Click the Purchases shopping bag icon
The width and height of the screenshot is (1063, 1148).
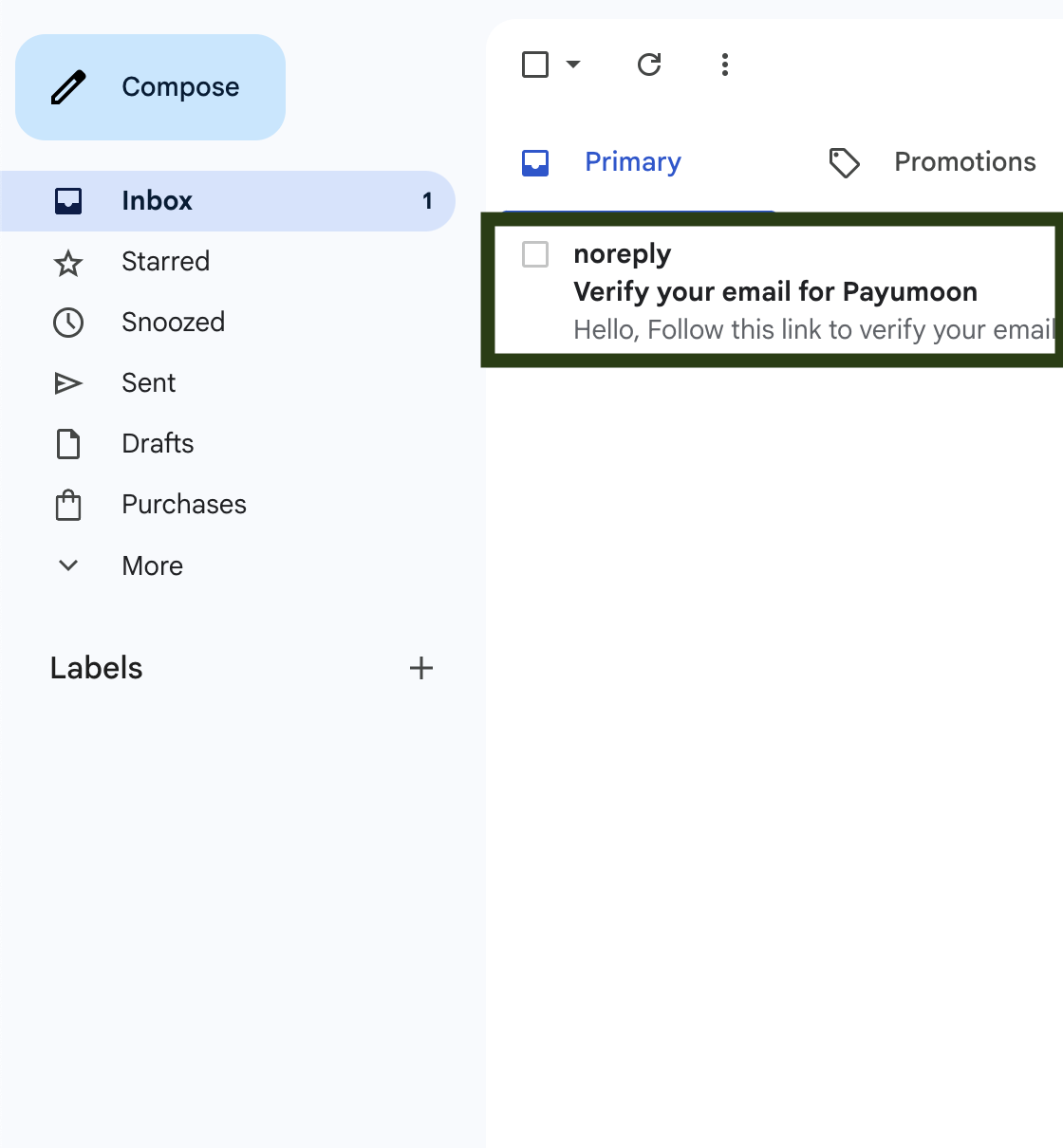pyautogui.click(x=68, y=505)
